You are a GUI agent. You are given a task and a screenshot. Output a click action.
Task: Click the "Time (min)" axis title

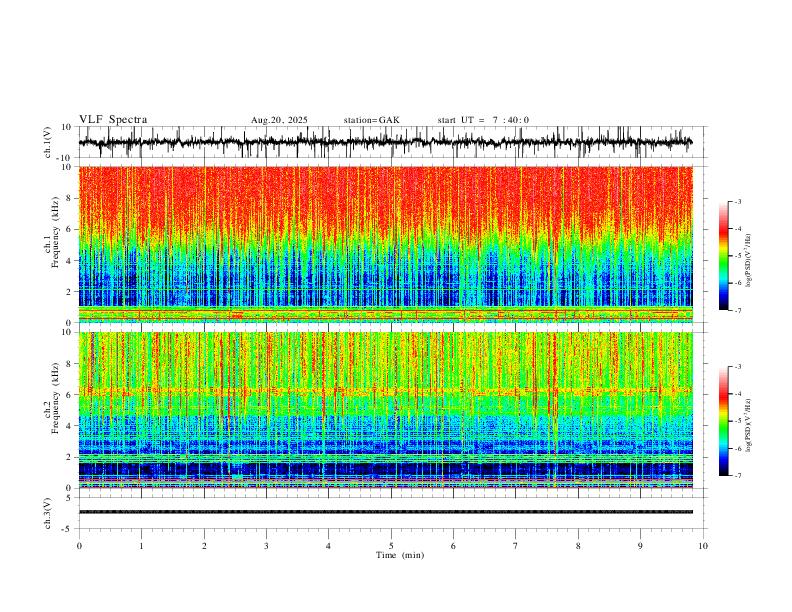[400, 555]
